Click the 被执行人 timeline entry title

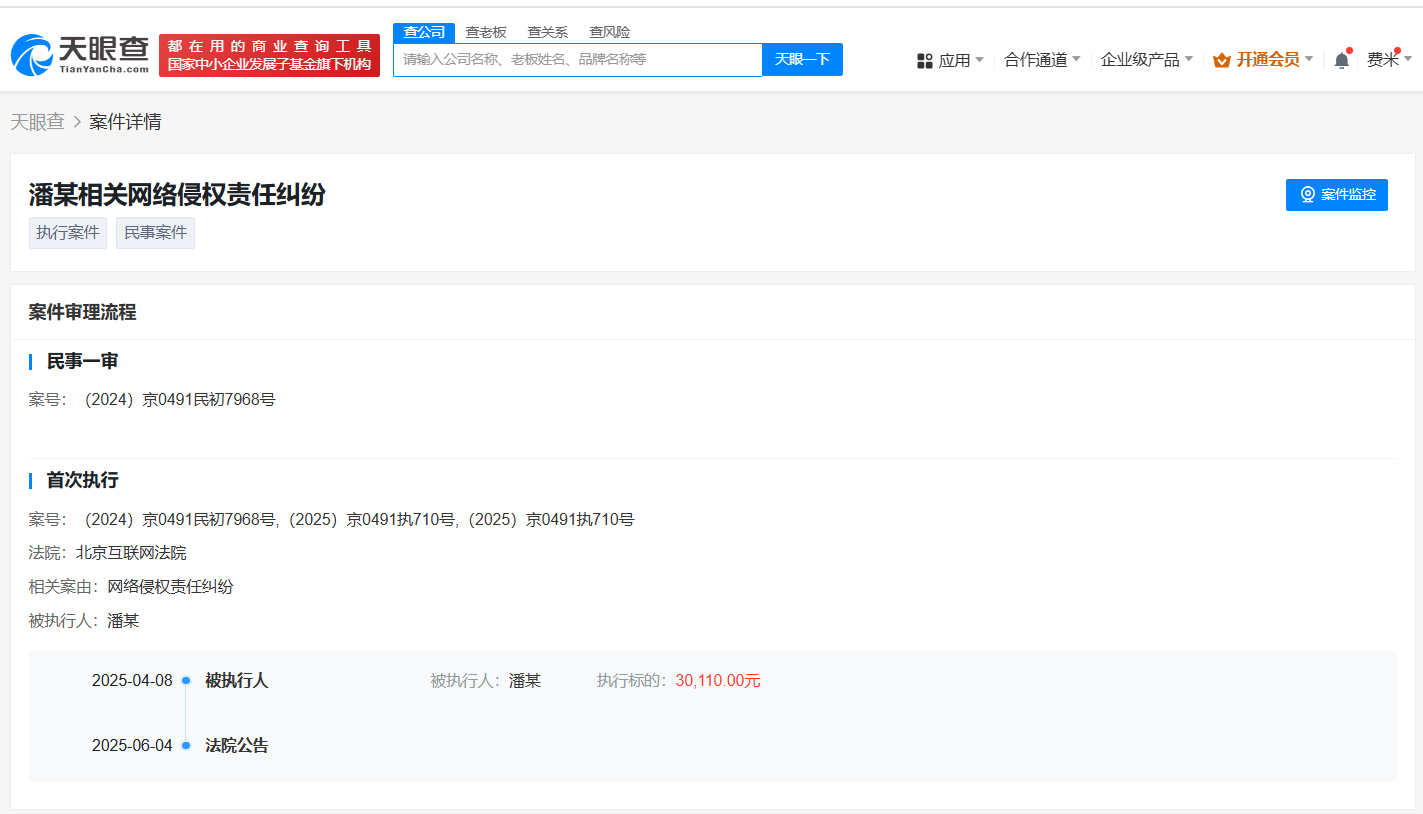point(237,681)
